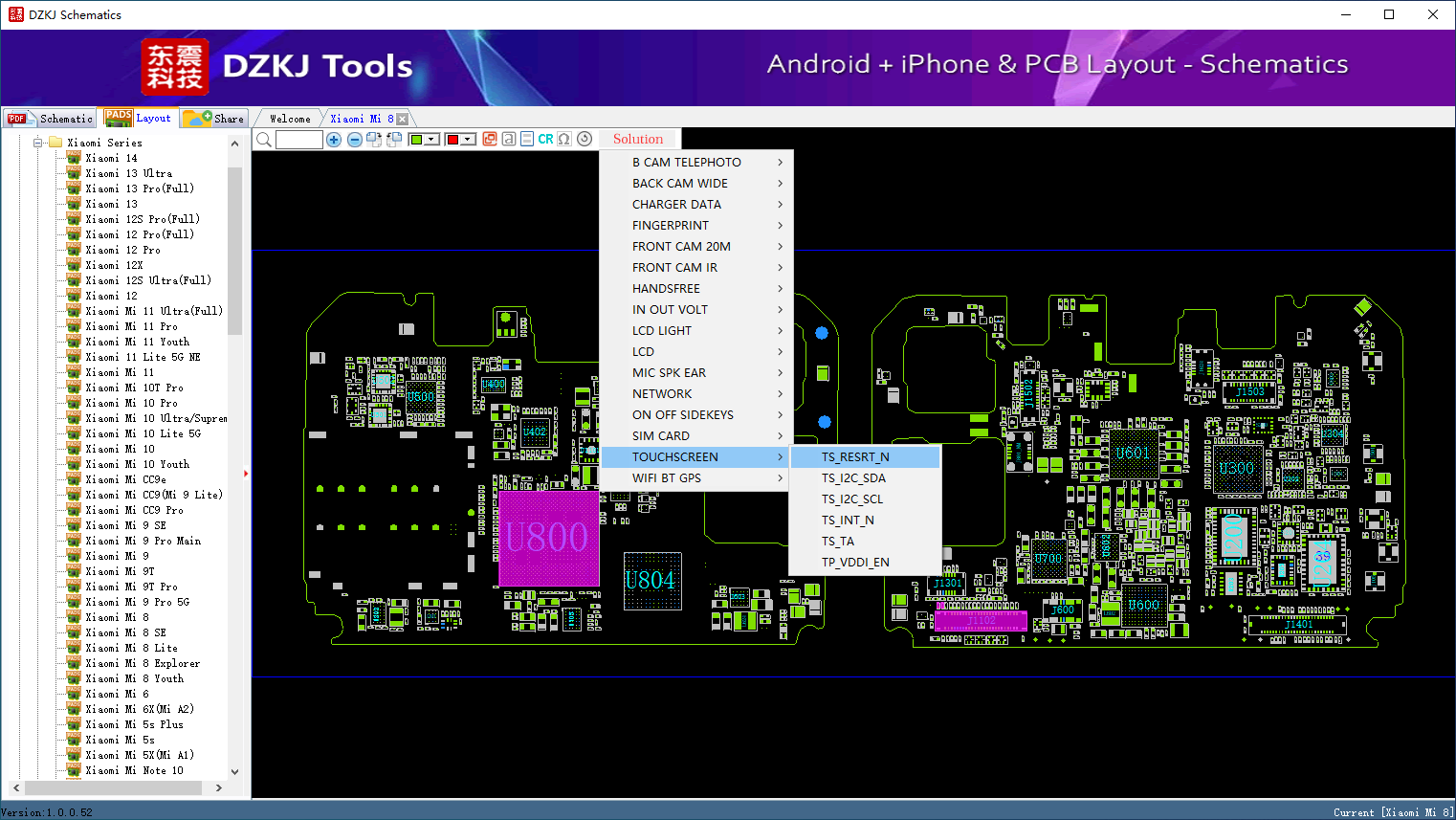Screen dimensions: 1456x820
Task: Switch to the Layout tab
Action: point(140,118)
